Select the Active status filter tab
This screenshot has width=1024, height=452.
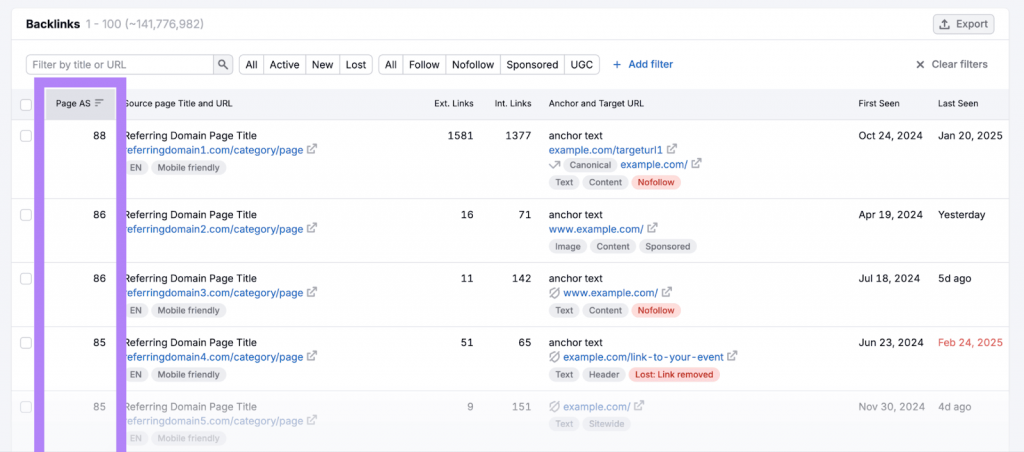point(285,65)
